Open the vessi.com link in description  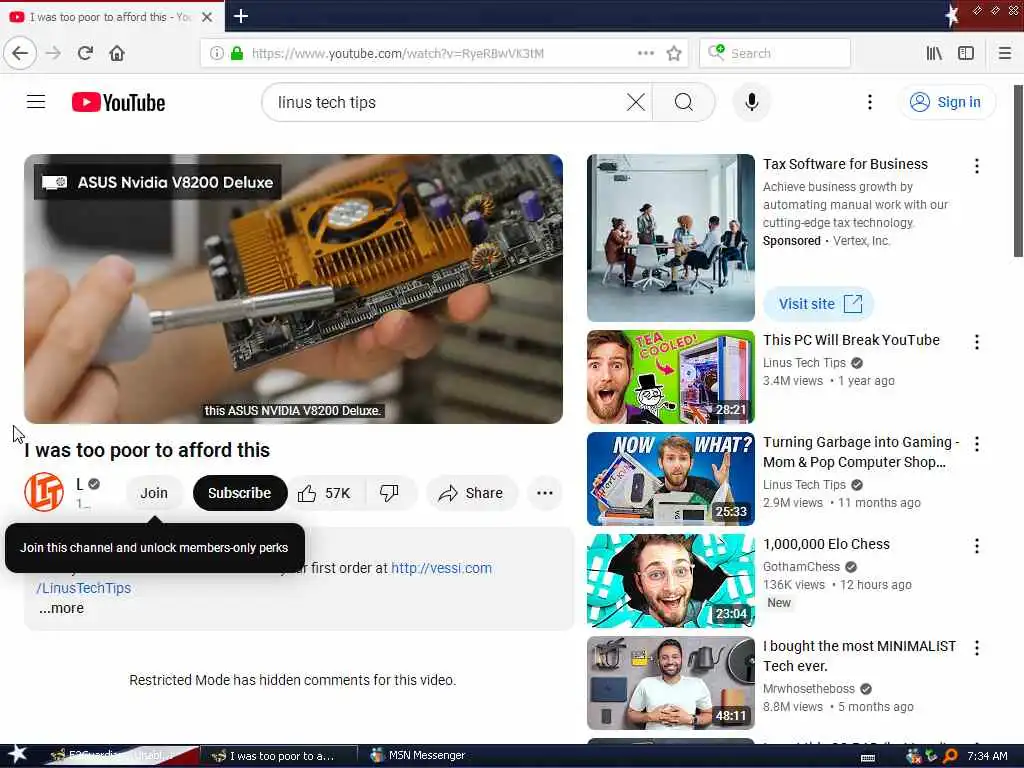click(x=441, y=568)
